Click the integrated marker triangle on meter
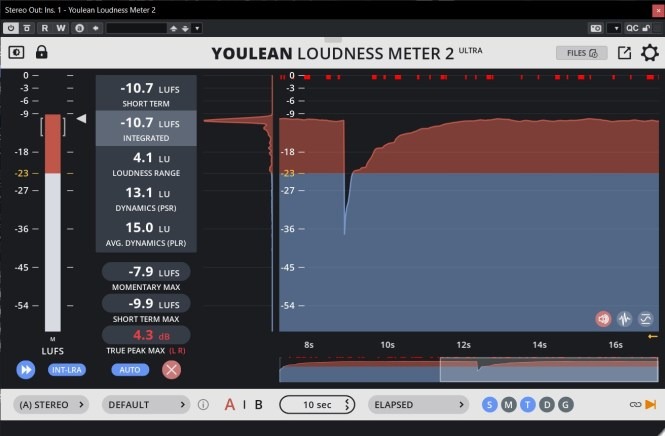665x436 pixels. [x=81, y=119]
